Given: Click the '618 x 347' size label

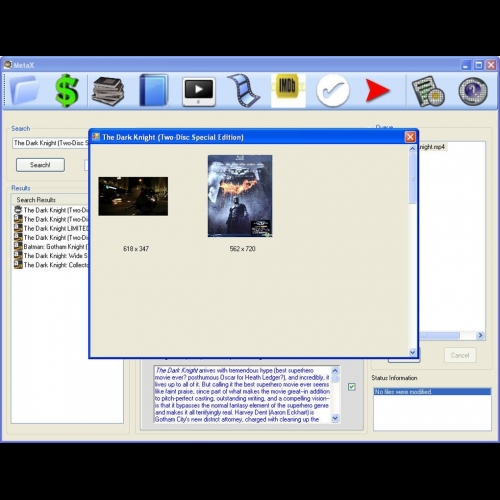Looking at the screenshot, I should coord(136,249).
